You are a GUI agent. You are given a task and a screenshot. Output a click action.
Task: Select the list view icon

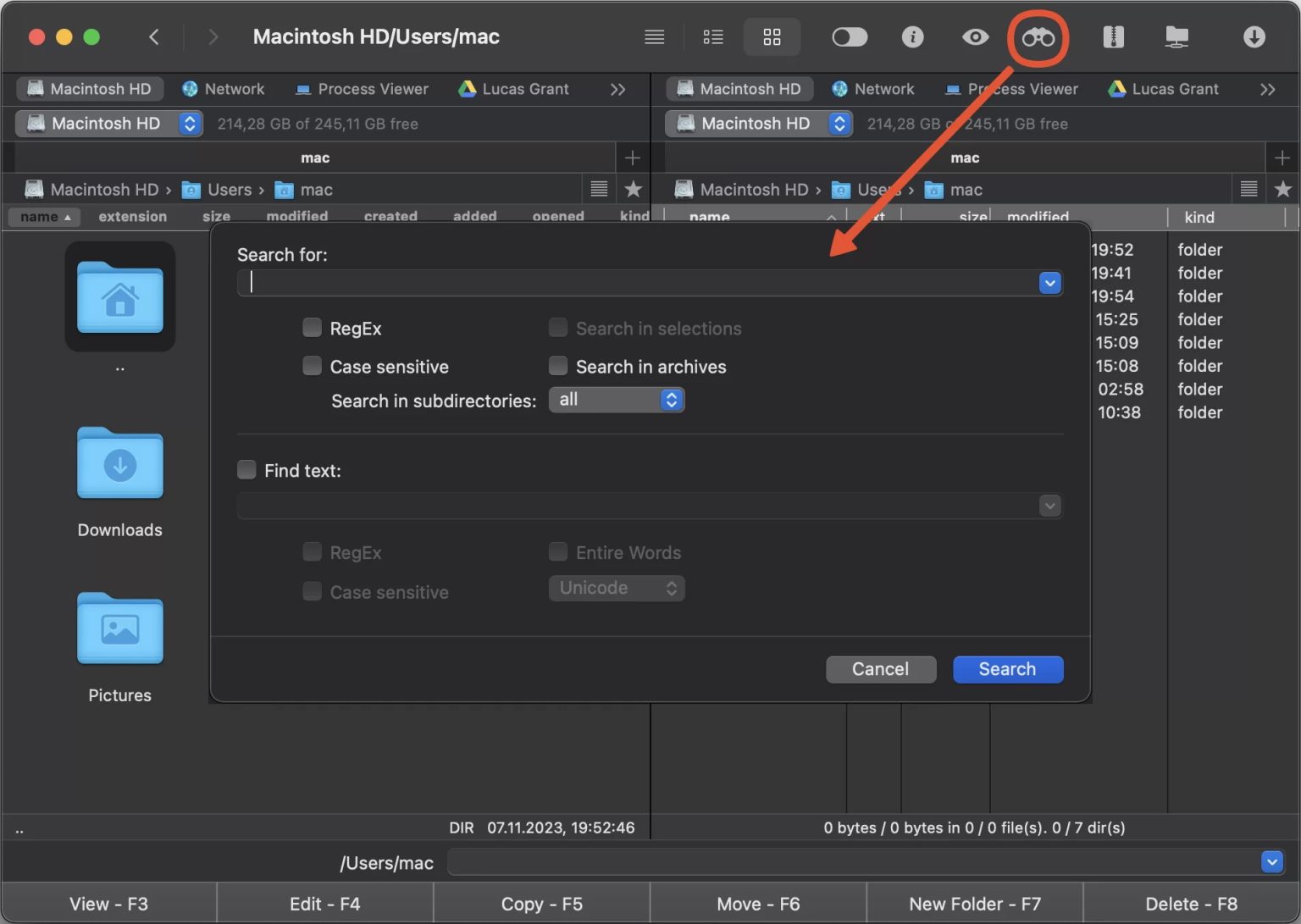pos(712,36)
